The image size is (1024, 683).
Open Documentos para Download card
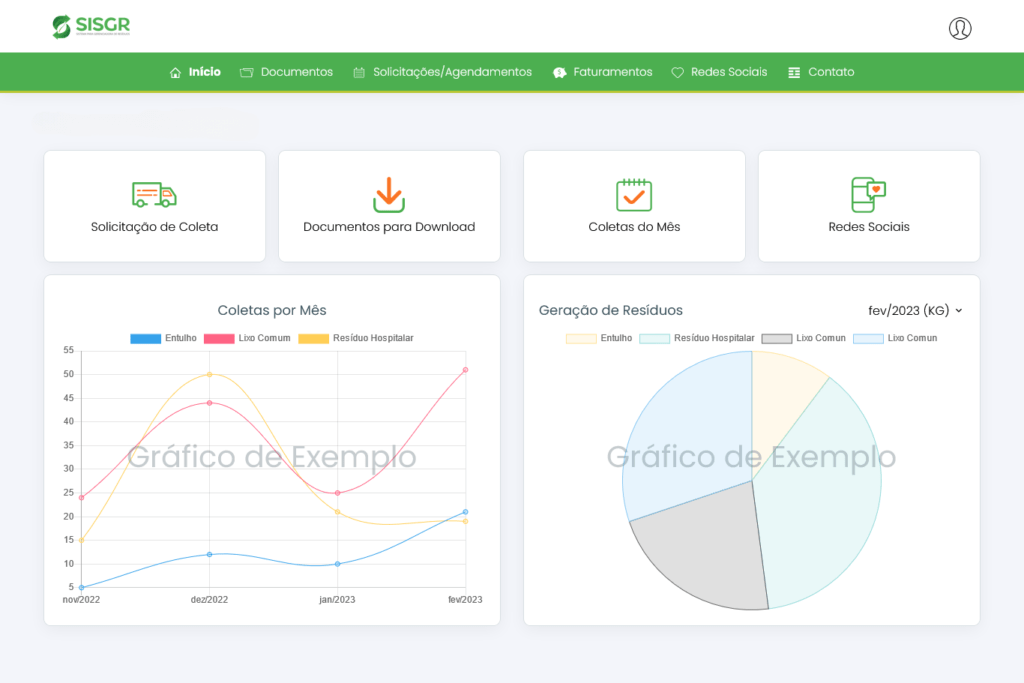[x=389, y=206]
